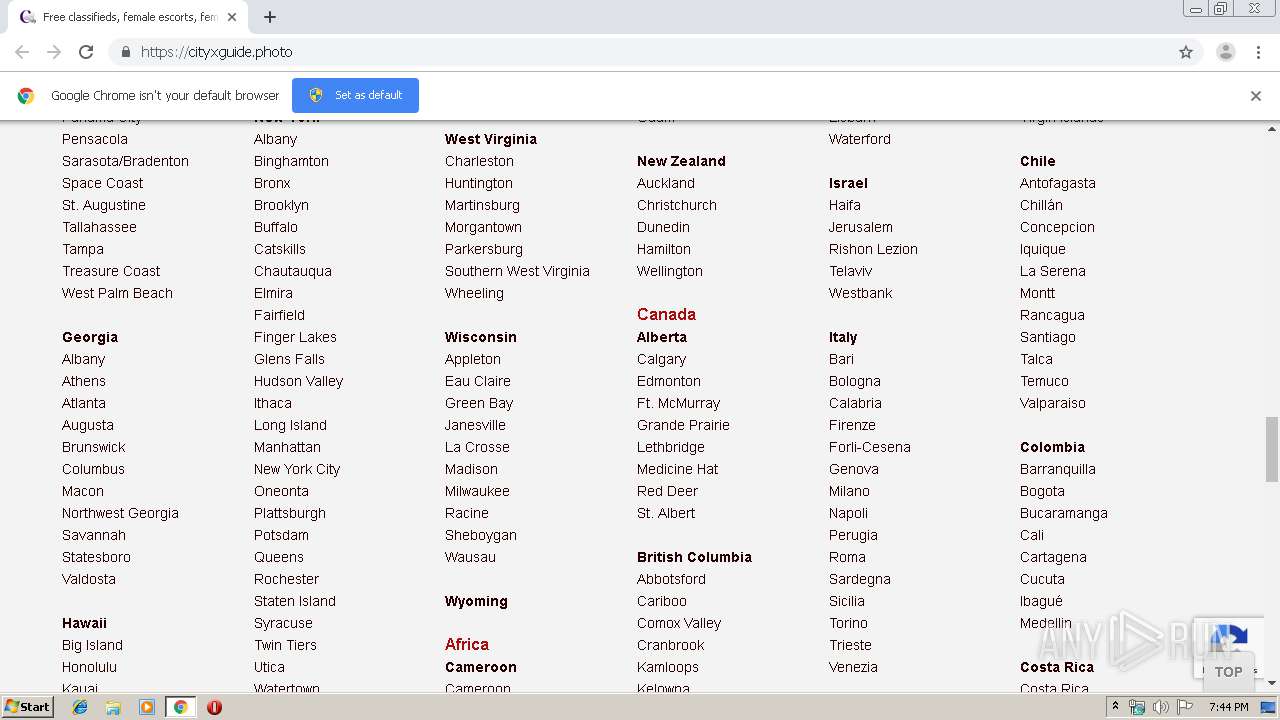1280x720 pixels.
Task: Go back with the browser back arrow
Action: [22, 52]
